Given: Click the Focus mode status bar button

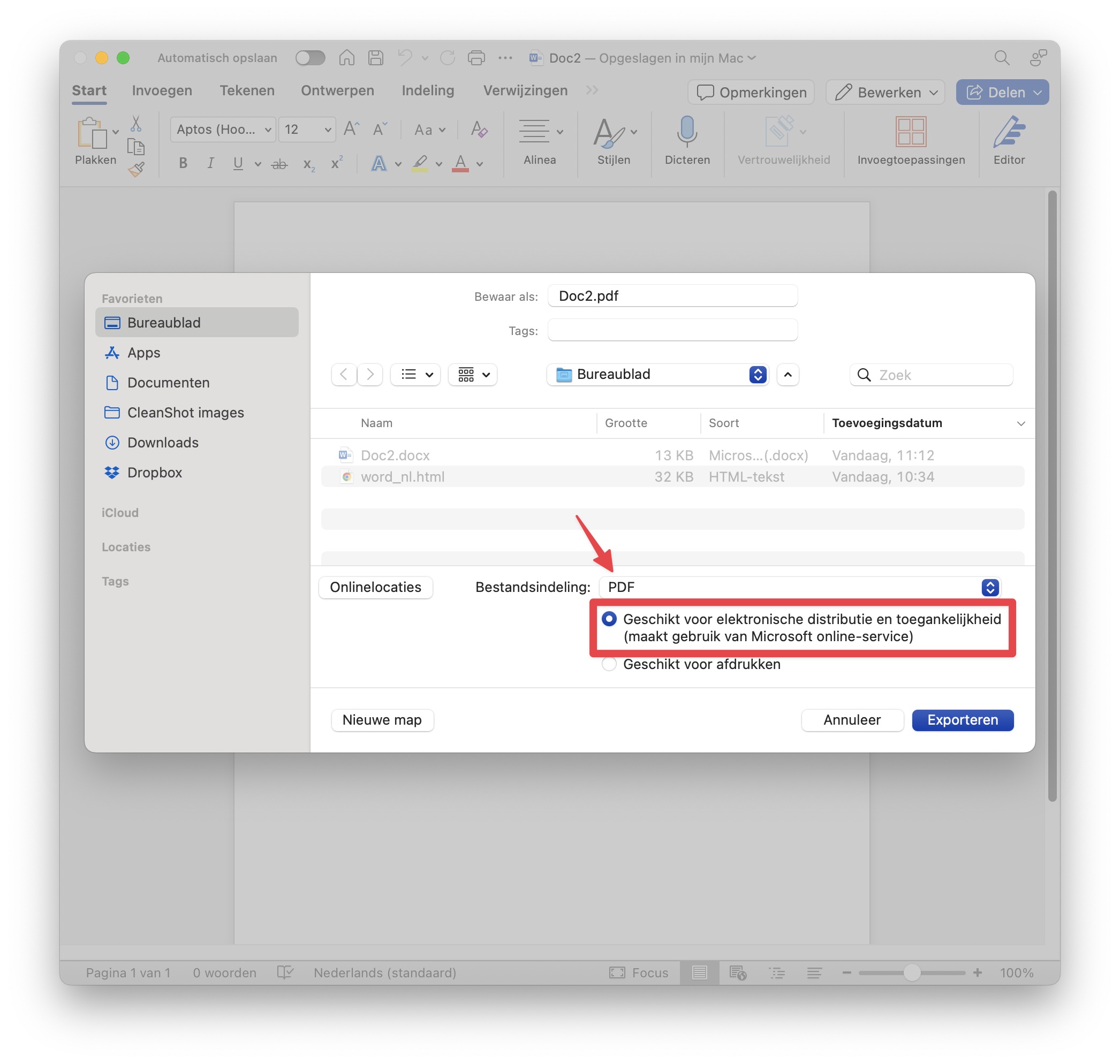Looking at the screenshot, I should click(639, 972).
